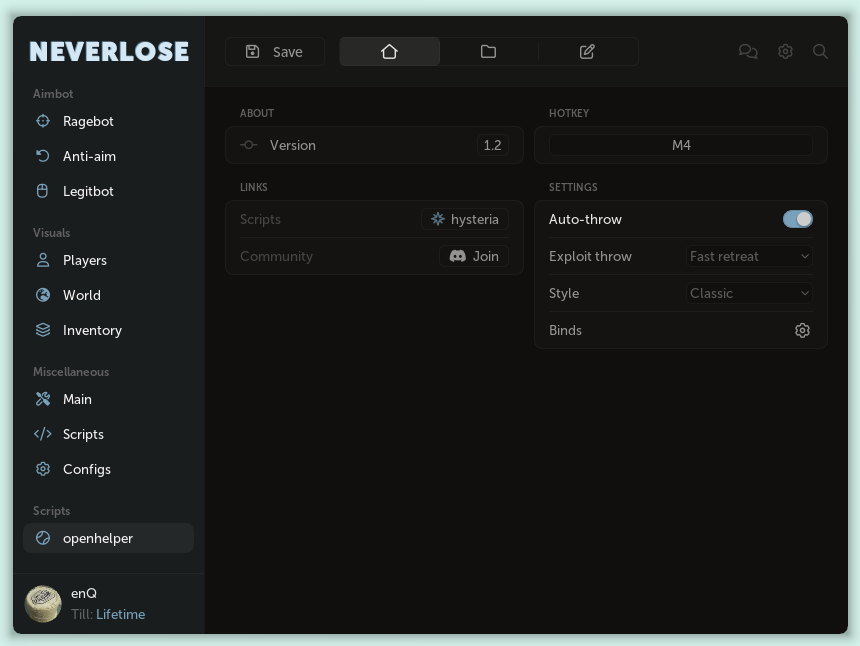Click the Players person icon
Image resolution: width=860 pixels, height=646 pixels.
43,260
